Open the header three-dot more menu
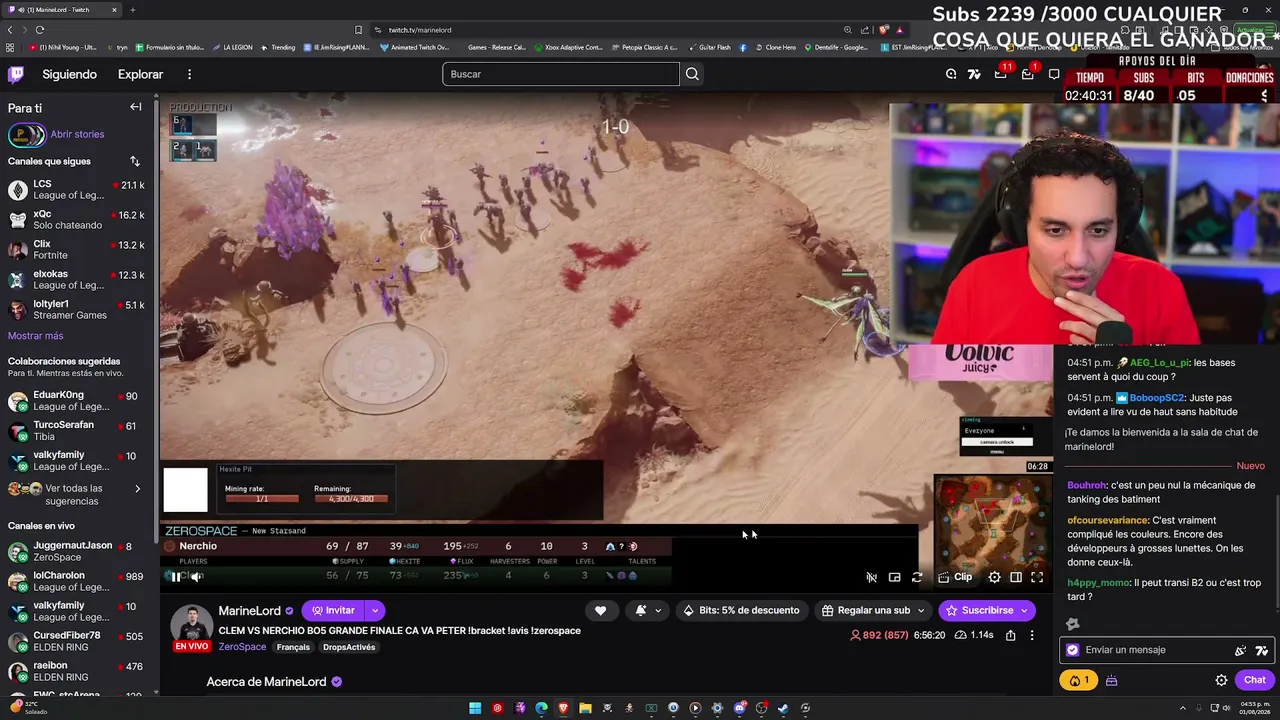 [x=189, y=74]
